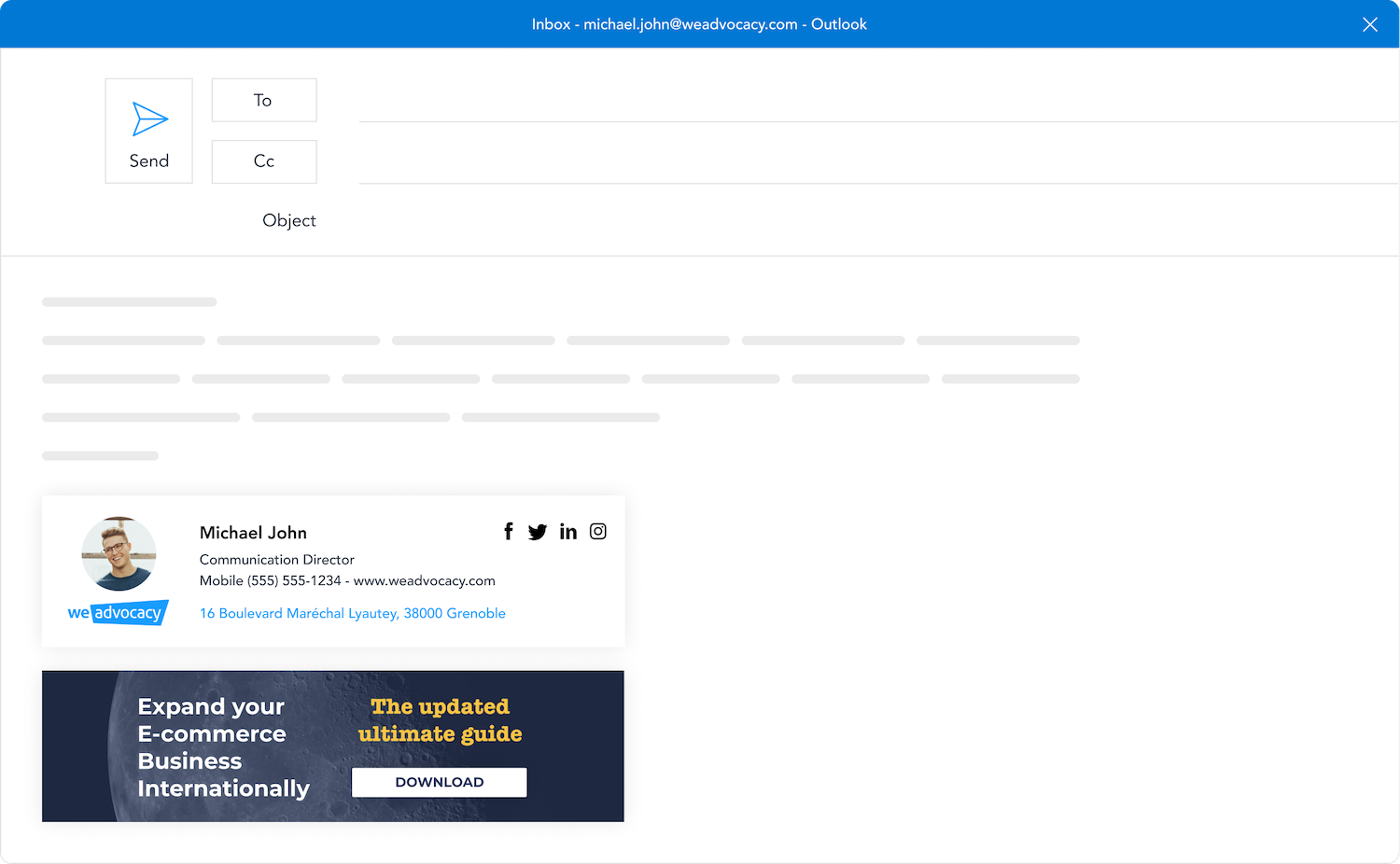Click the Mobile (555) 555-1234 phone number

coord(271,580)
